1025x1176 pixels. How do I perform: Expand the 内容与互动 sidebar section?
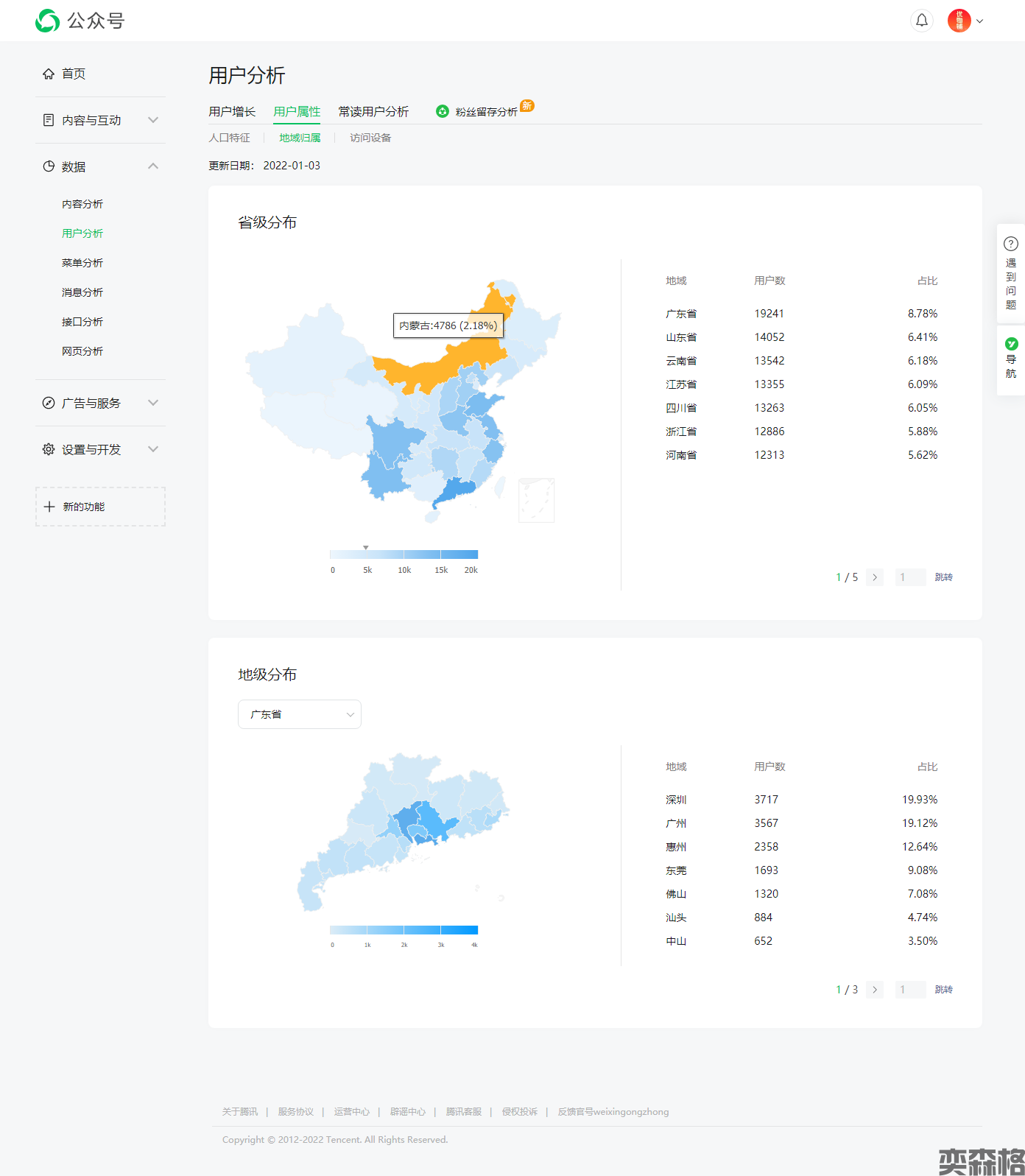[x=152, y=120]
